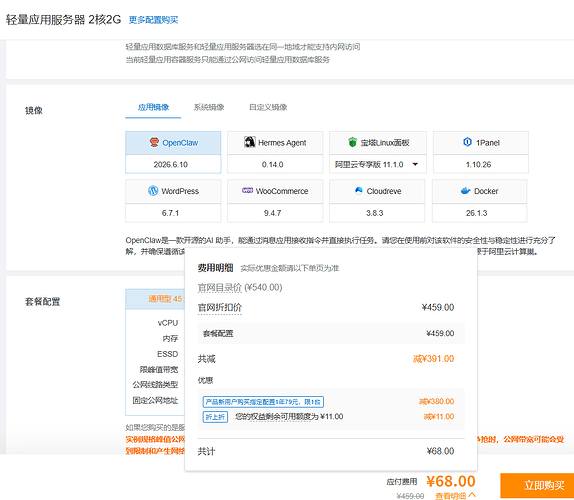Open the 更多配置购买 link

click(153, 20)
